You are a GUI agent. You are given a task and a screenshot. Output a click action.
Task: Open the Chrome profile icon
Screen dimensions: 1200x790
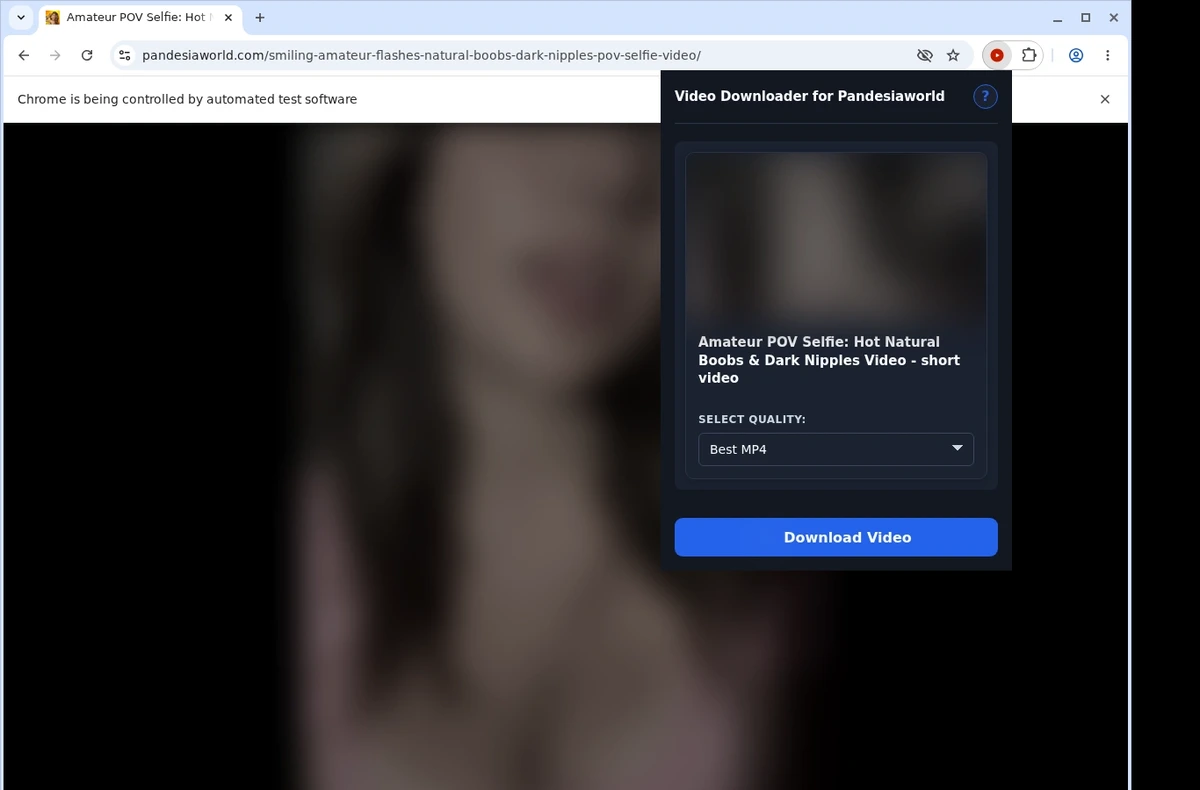tap(1076, 56)
